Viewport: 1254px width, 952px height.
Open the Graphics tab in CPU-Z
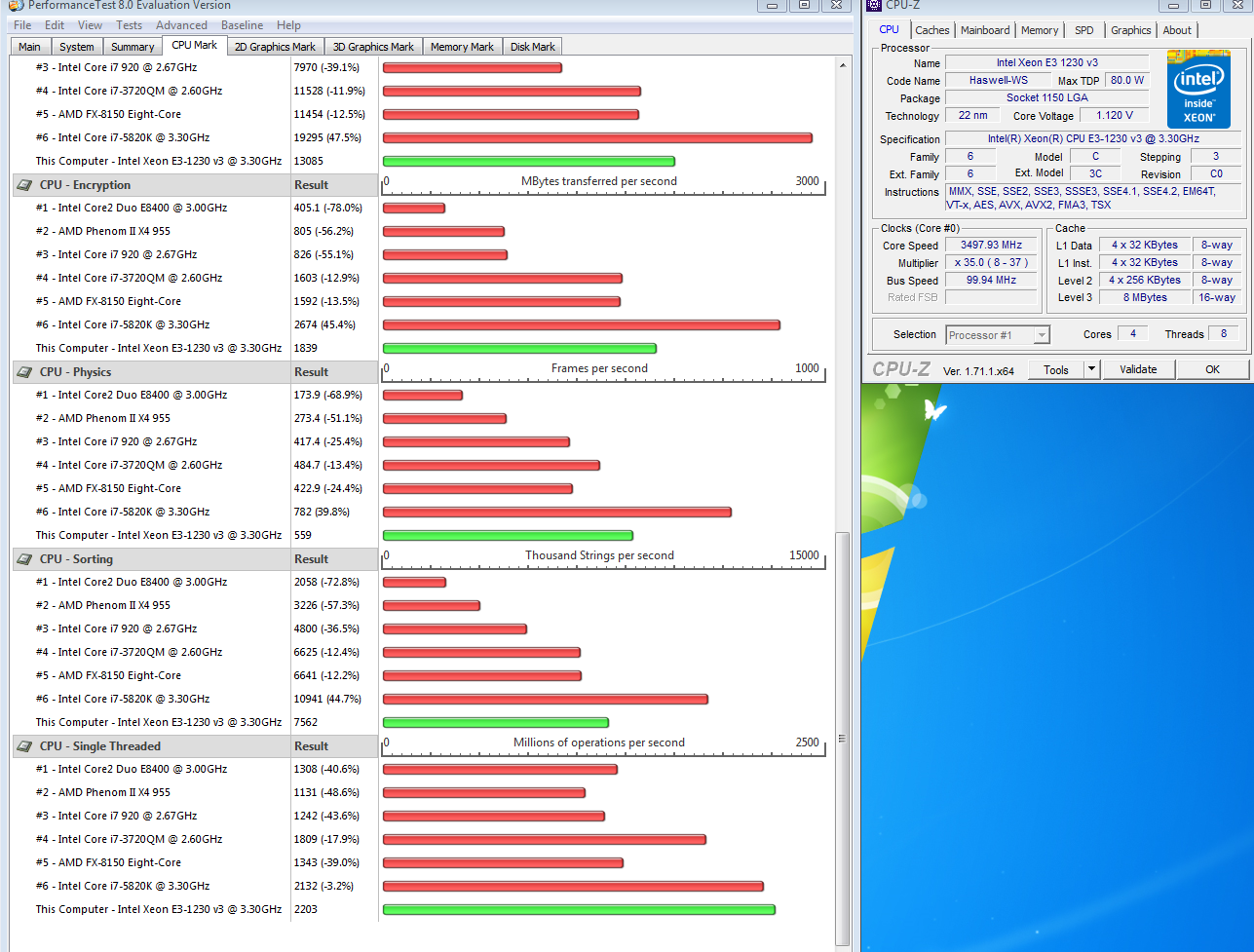1130,30
